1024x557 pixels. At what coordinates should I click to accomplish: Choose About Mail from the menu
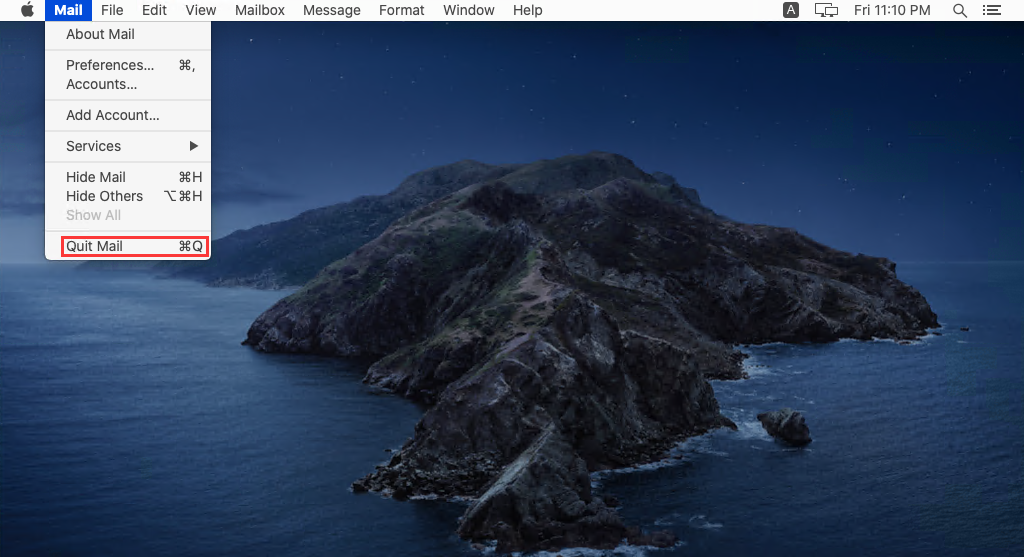point(100,34)
